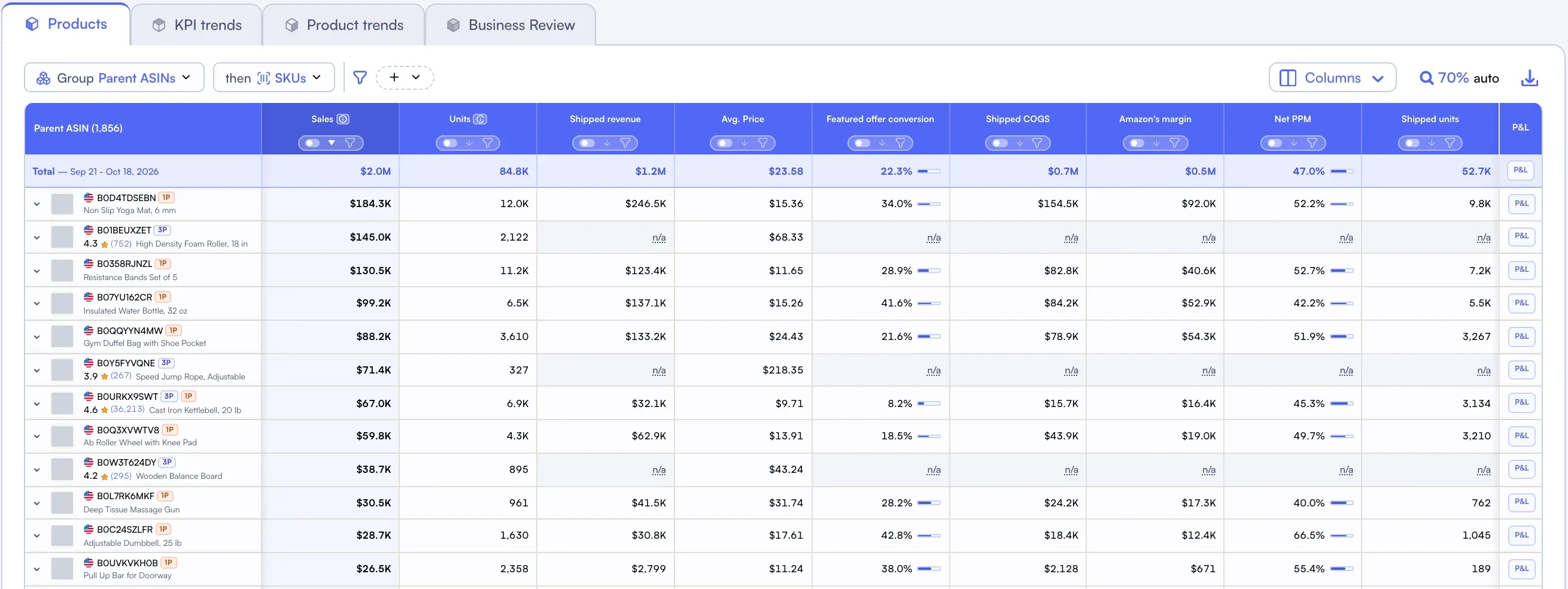Click the n/a Shipped revenue for B01BEUXZET
Viewport: 1568px width, 589px height.
tap(658, 238)
